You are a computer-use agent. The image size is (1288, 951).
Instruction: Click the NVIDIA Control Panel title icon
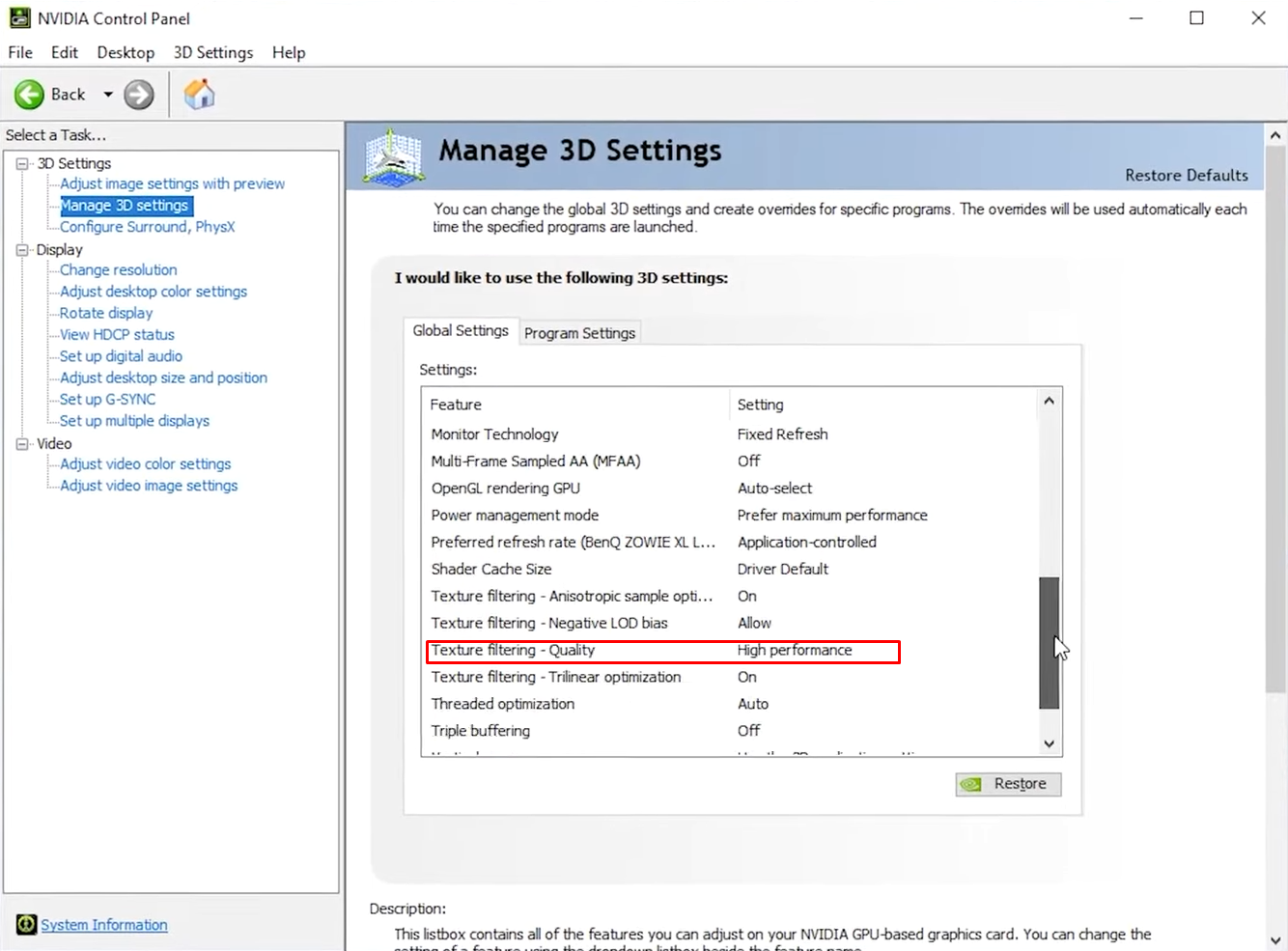[x=19, y=18]
